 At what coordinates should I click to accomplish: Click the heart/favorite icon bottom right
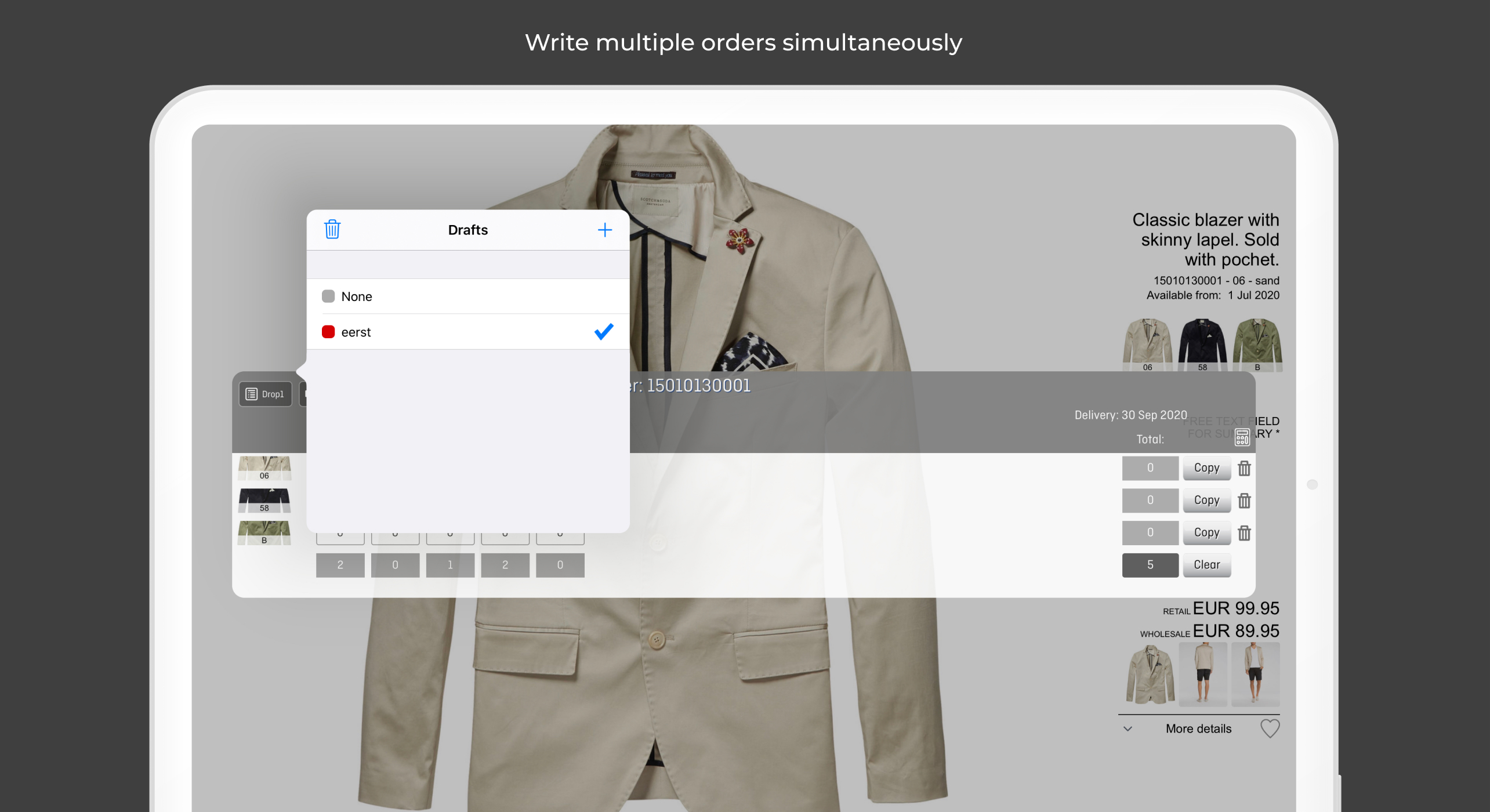point(1271,728)
